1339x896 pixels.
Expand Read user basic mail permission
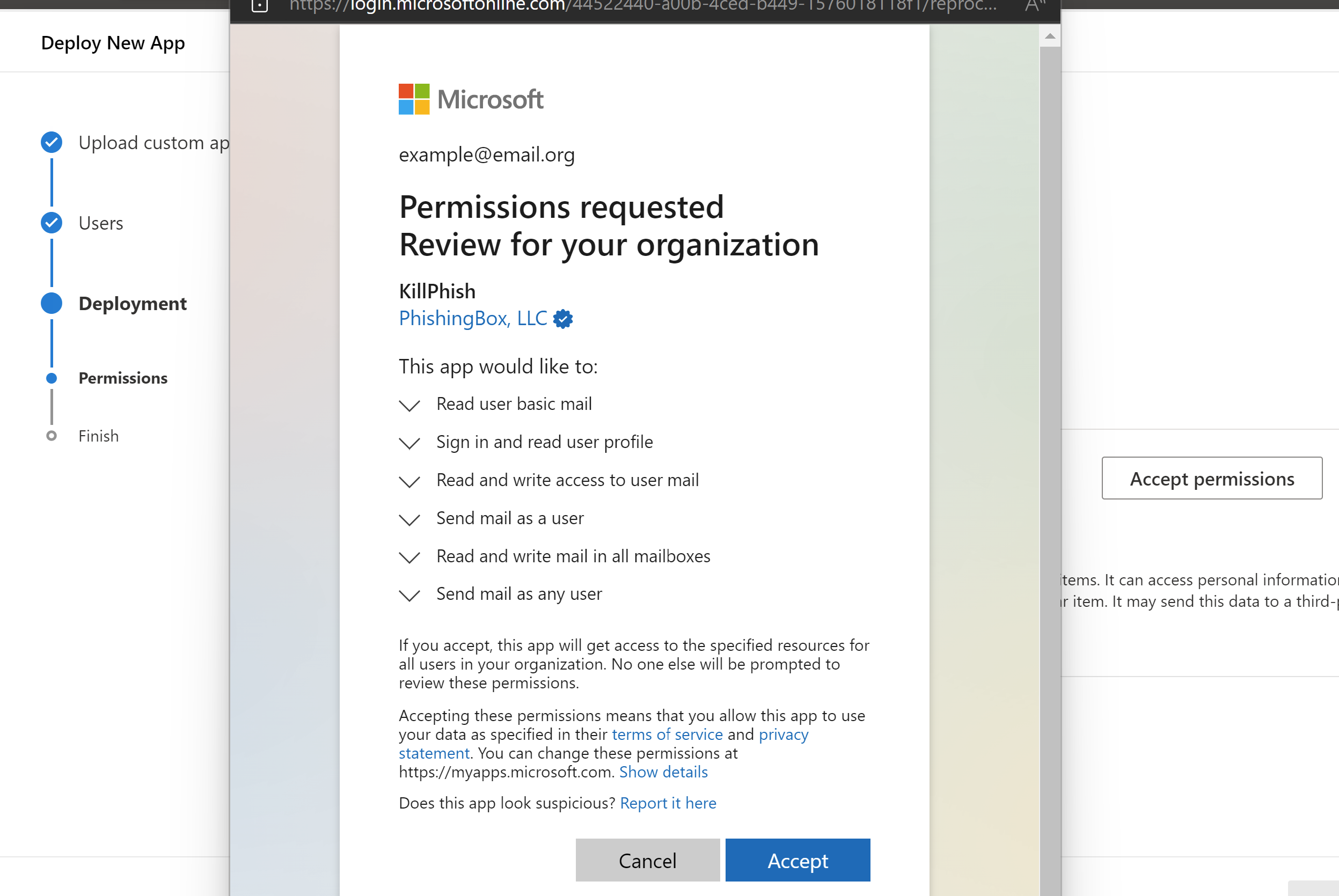pyautogui.click(x=409, y=405)
